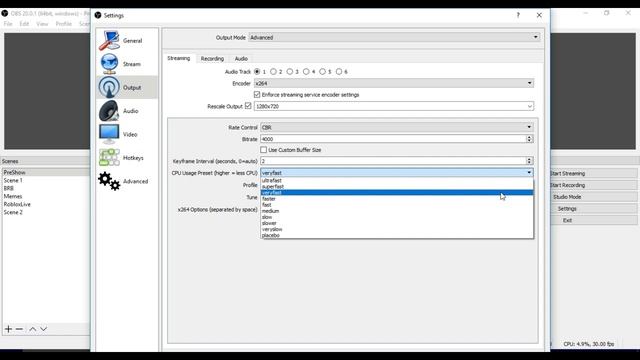Select audio track 6 radio button
Image resolution: width=640 pixels, height=360 pixels.
point(339,71)
